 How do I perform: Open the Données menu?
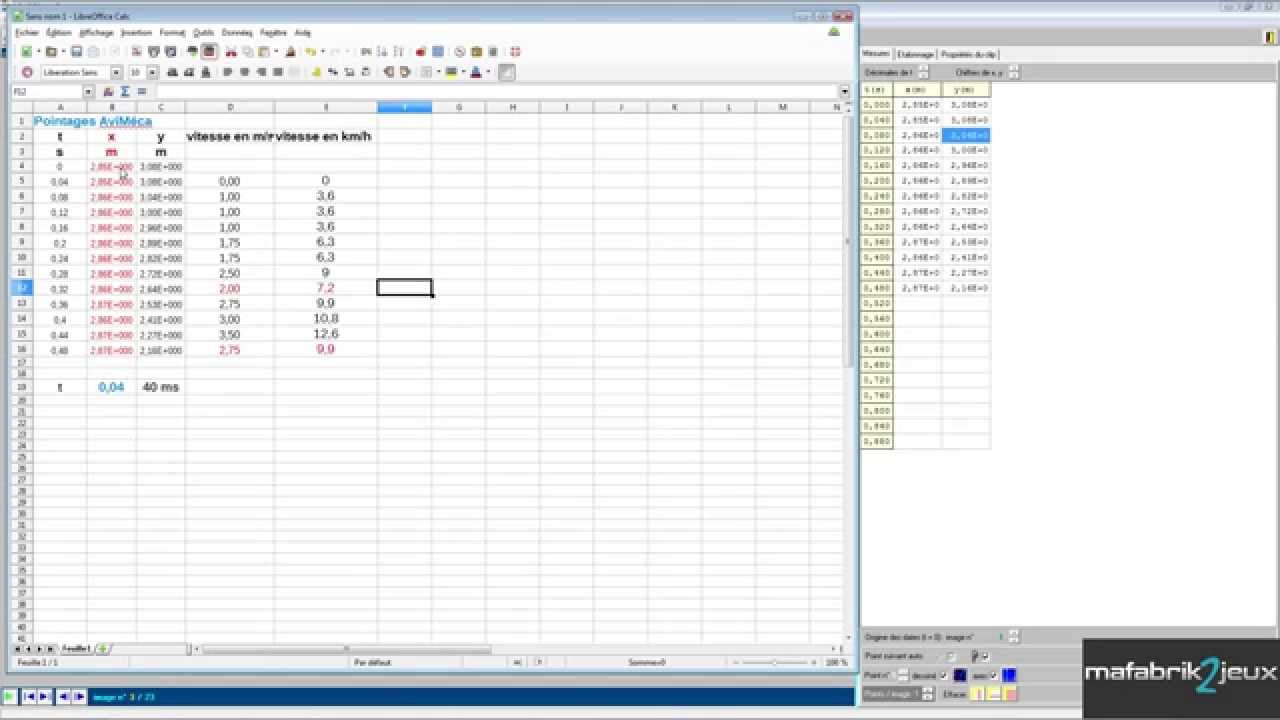pos(237,33)
